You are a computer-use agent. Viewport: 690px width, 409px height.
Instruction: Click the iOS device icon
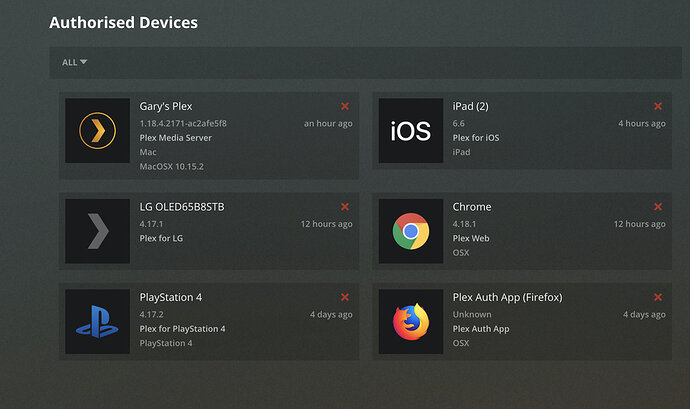coord(410,131)
